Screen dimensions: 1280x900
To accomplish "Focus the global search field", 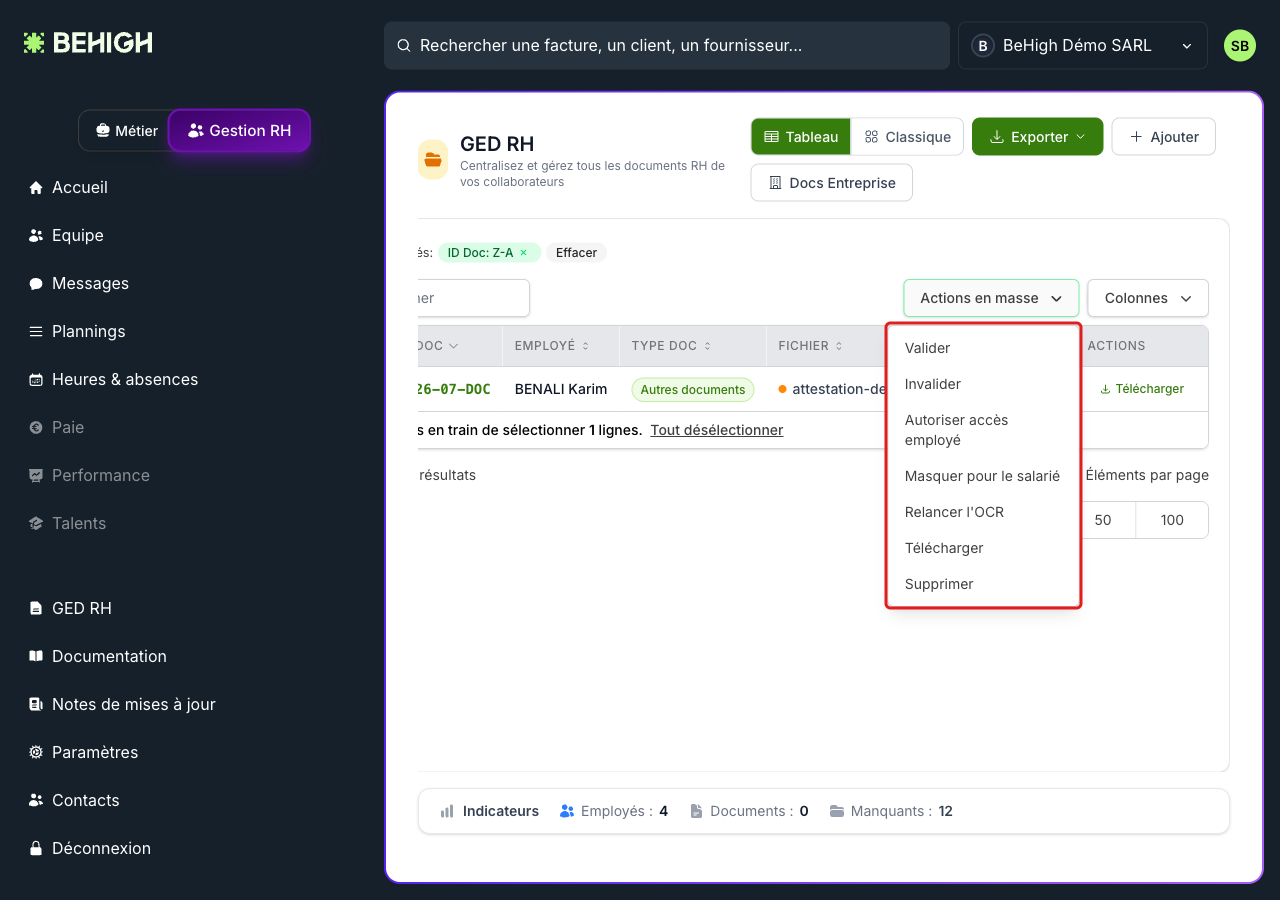I will pos(667,46).
